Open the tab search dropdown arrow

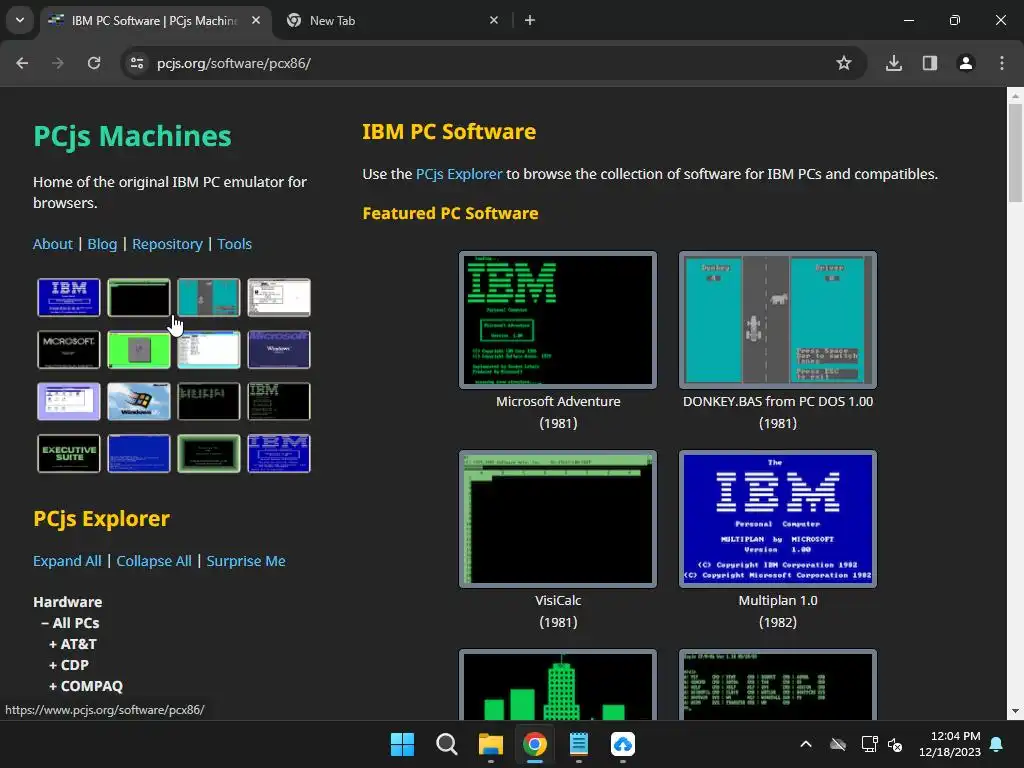(x=20, y=20)
